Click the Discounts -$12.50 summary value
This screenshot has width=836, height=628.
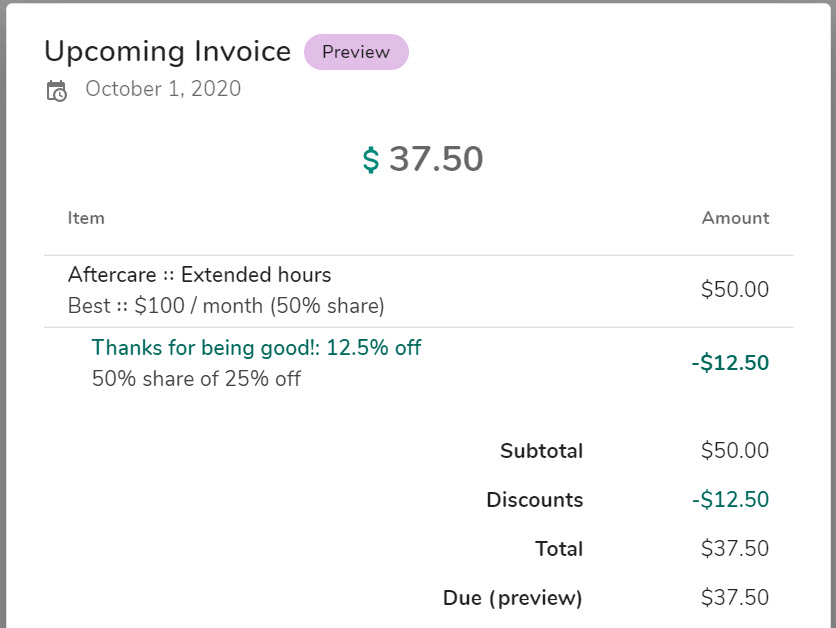[730, 500]
